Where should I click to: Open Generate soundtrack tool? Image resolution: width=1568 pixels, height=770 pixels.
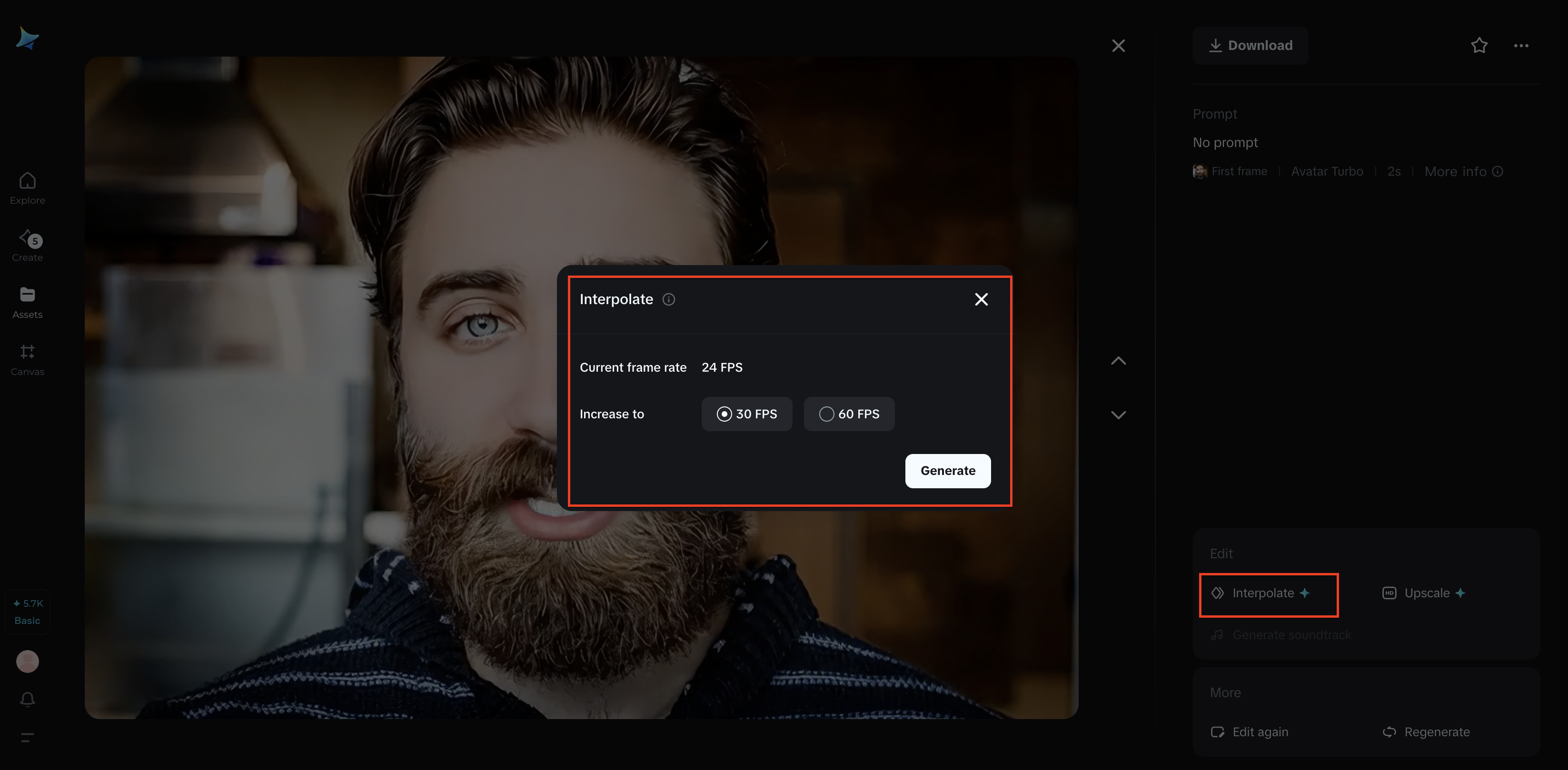(1291, 634)
